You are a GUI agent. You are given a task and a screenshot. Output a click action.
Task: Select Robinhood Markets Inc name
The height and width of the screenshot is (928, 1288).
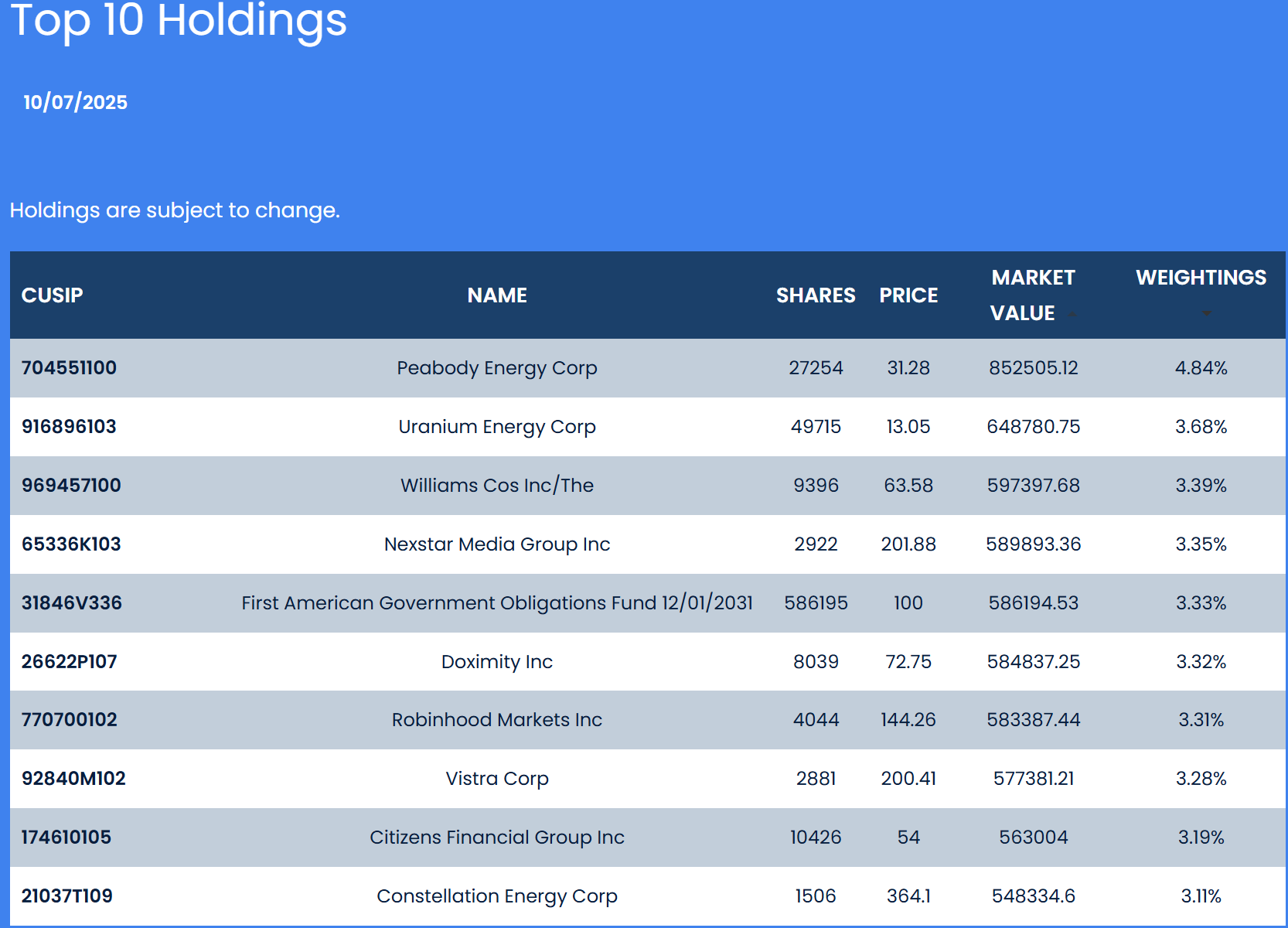(x=497, y=720)
